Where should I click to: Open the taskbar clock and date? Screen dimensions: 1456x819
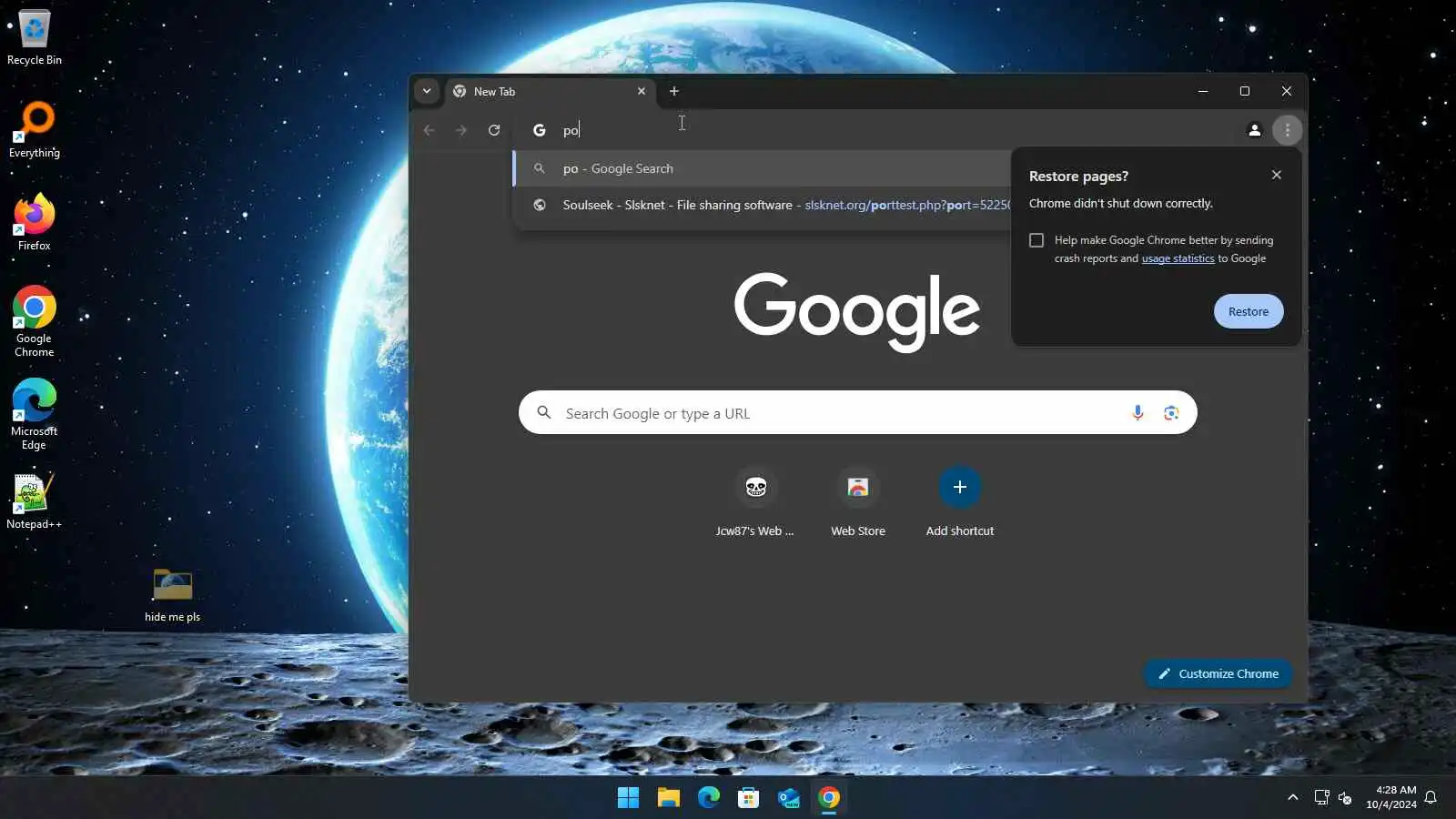(1390, 797)
